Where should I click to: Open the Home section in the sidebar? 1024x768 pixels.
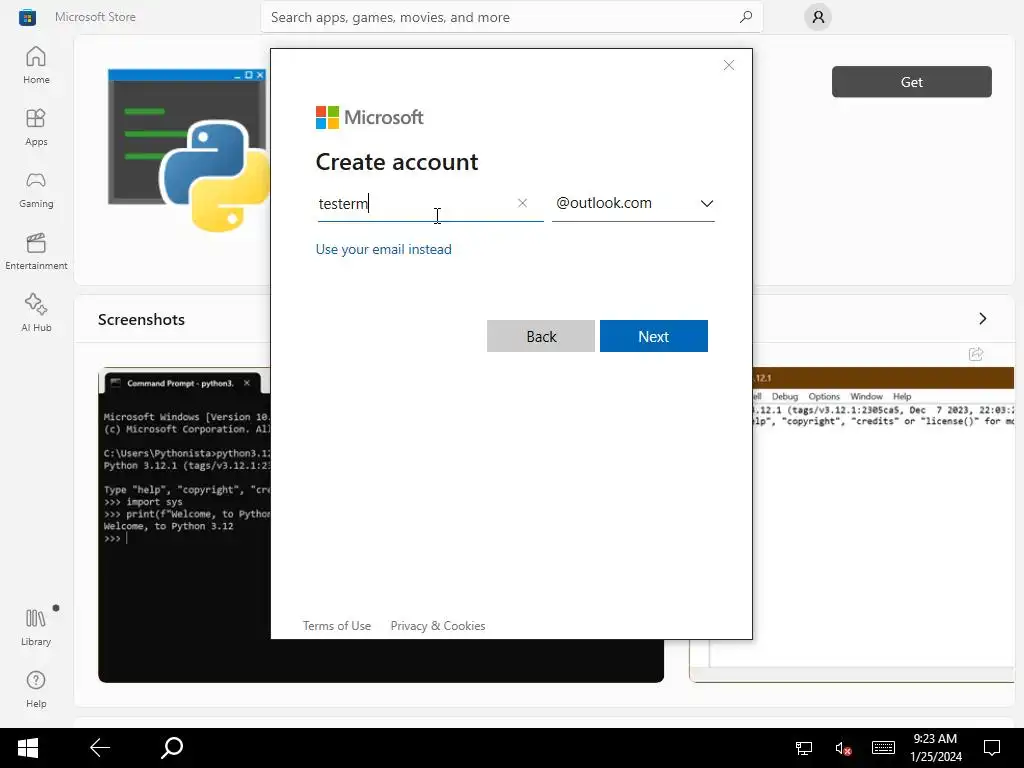(36, 65)
